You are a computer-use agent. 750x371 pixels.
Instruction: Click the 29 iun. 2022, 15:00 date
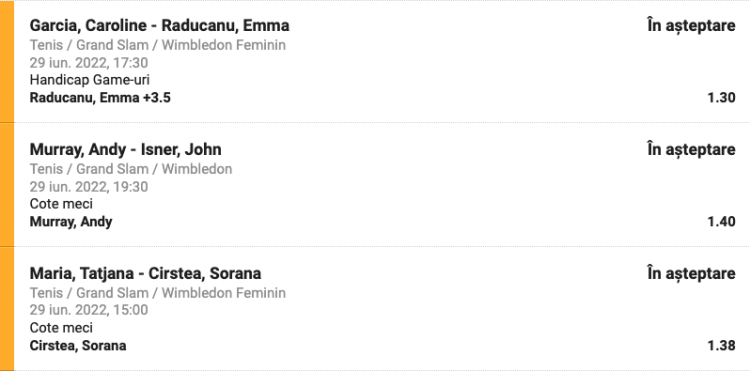point(88,310)
